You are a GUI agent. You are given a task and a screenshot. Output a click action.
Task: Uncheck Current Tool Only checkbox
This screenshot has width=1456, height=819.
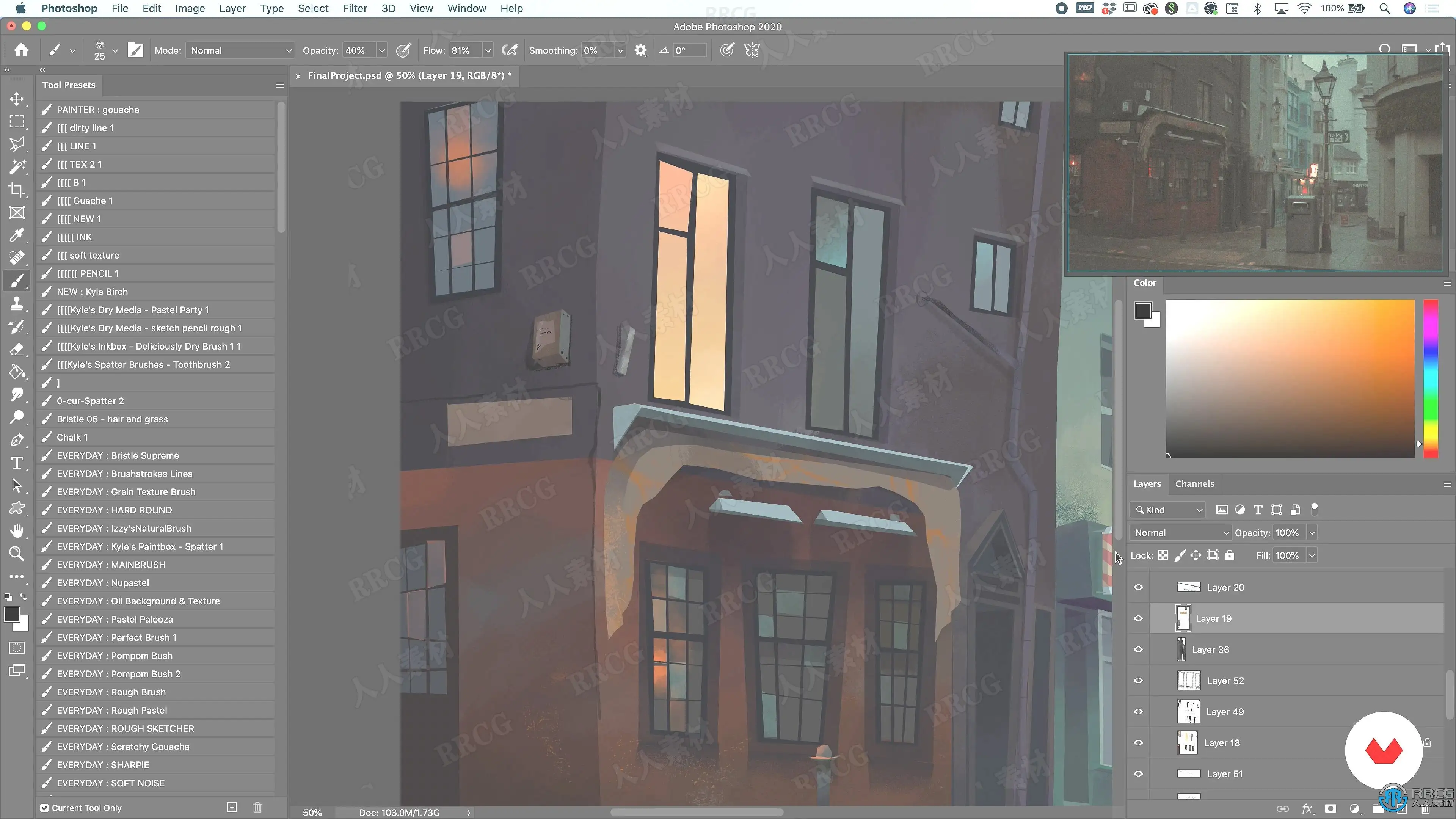point(45,808)
